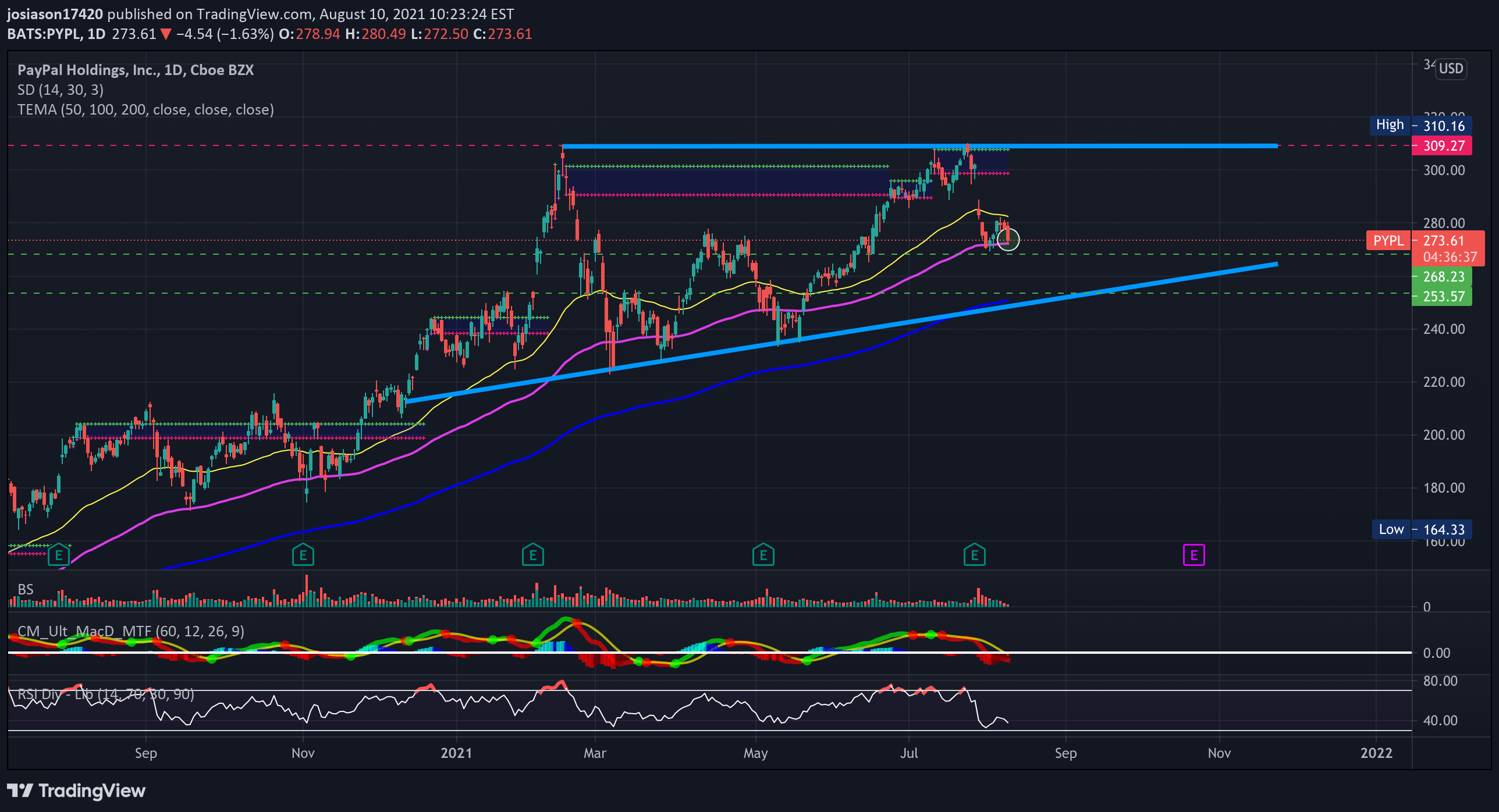Click the purple upcoming earnings marker
Viewport: 1499px width, 812px height.
pos(1194,555)
